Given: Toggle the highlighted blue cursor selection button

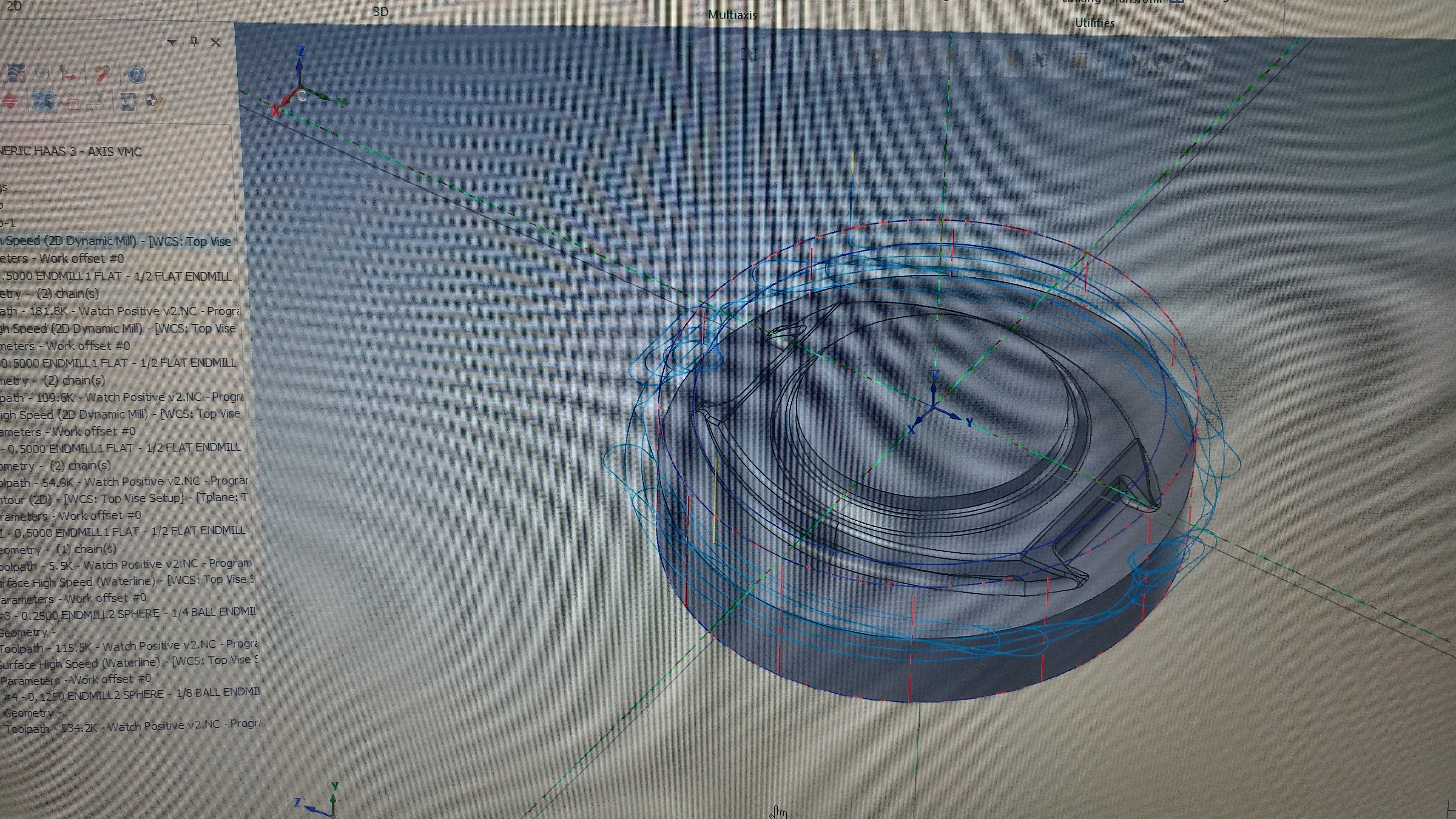Looking at the screenshot, I should [43, 101].
